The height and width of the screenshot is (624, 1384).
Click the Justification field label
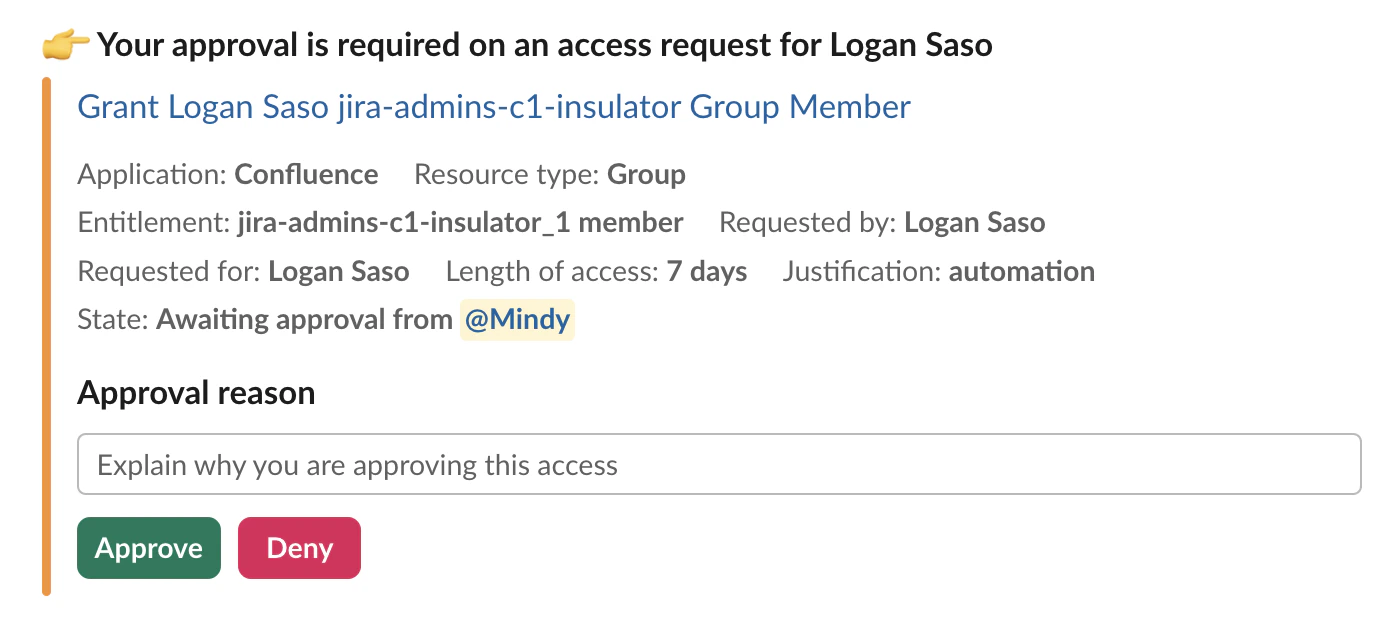(x=862, y=272)
